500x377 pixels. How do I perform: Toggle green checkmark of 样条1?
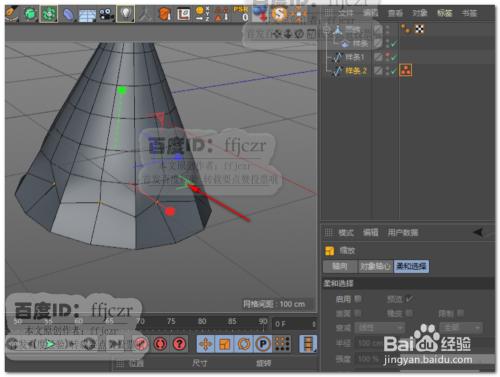point(394,57)
